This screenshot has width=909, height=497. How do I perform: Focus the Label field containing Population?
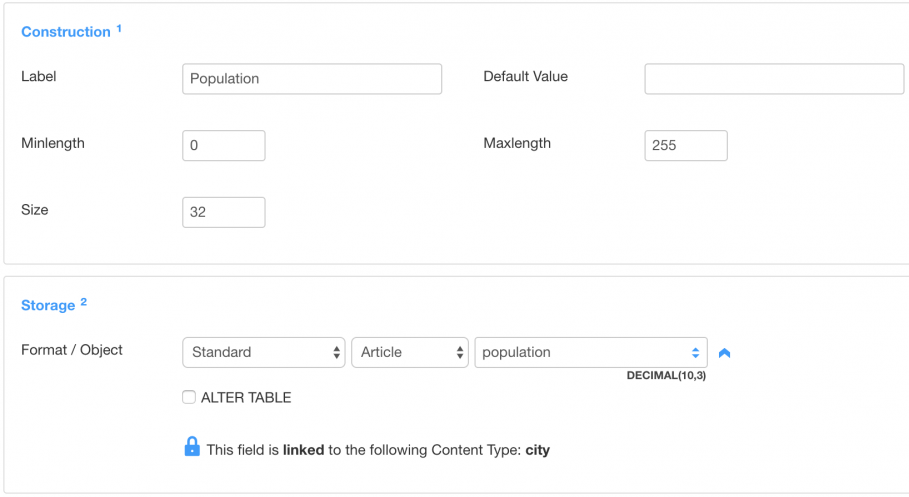point(312,79)
